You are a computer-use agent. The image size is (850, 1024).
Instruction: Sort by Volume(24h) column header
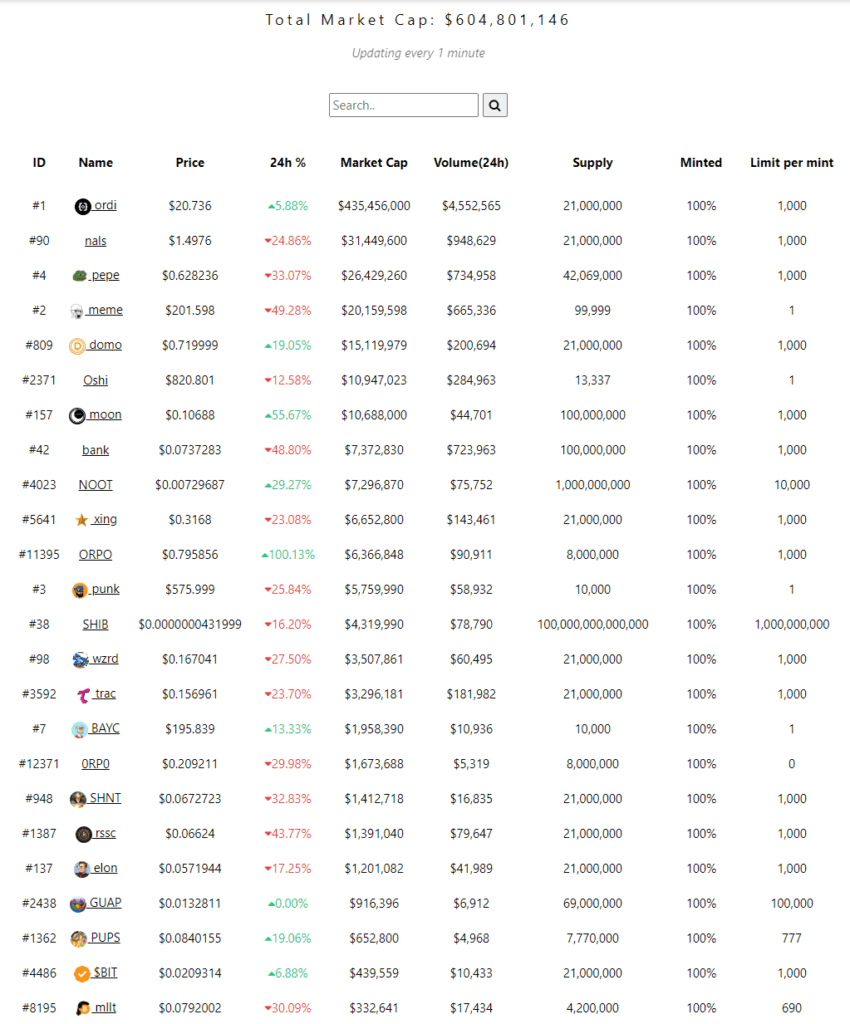pyautogui.click(x=471, y=163)
